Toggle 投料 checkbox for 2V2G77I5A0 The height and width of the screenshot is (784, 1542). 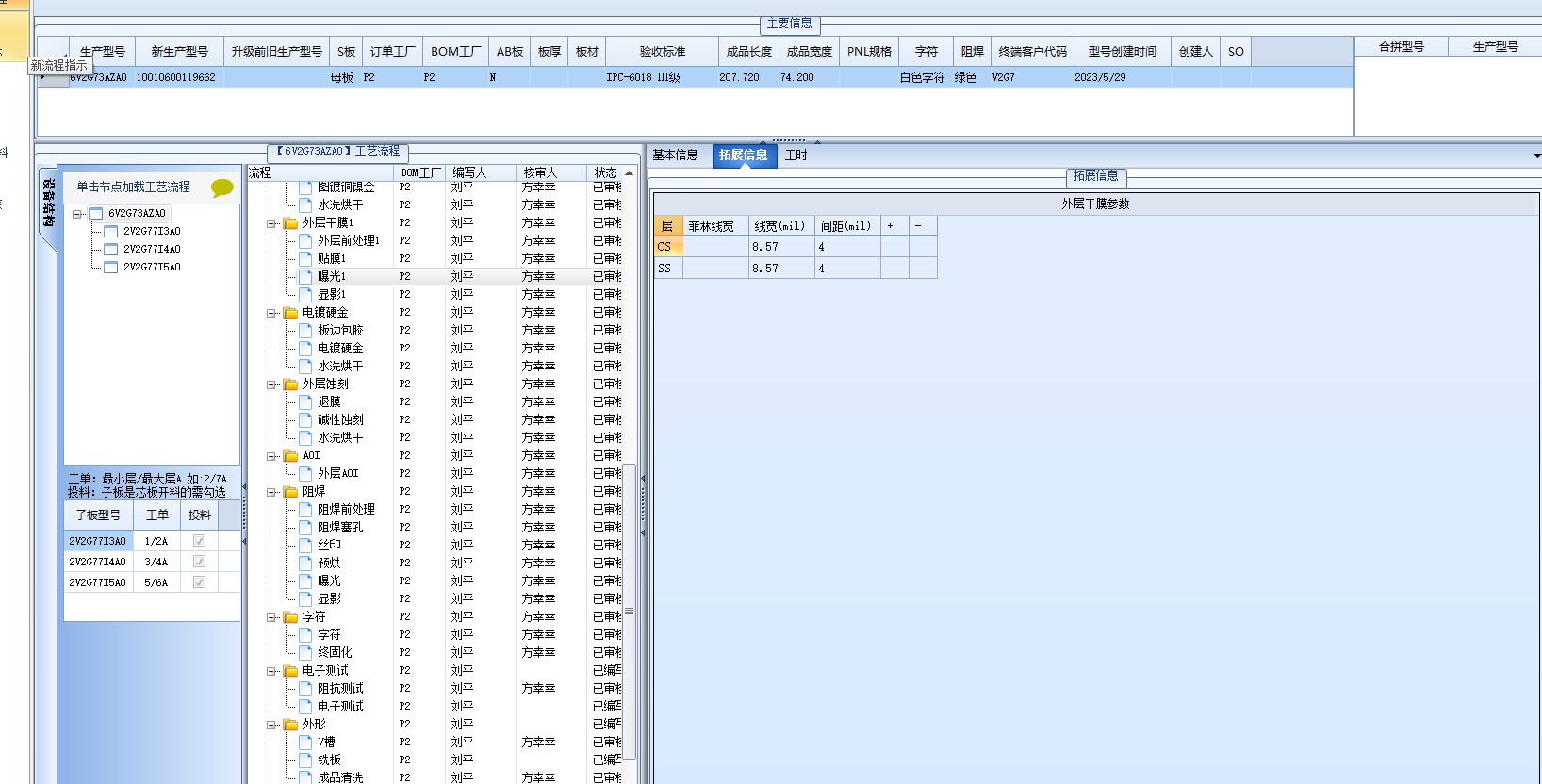[199, 582]
